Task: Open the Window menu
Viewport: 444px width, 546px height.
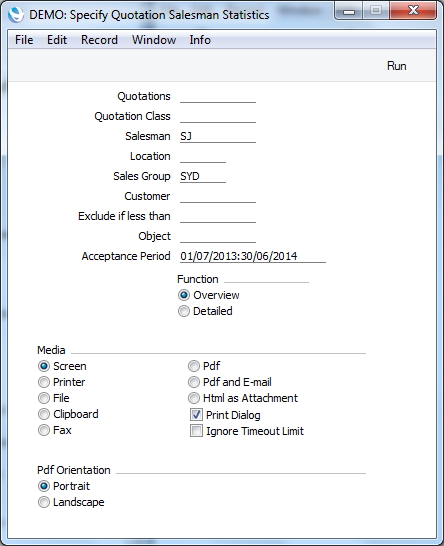Action: click(154, 40)
